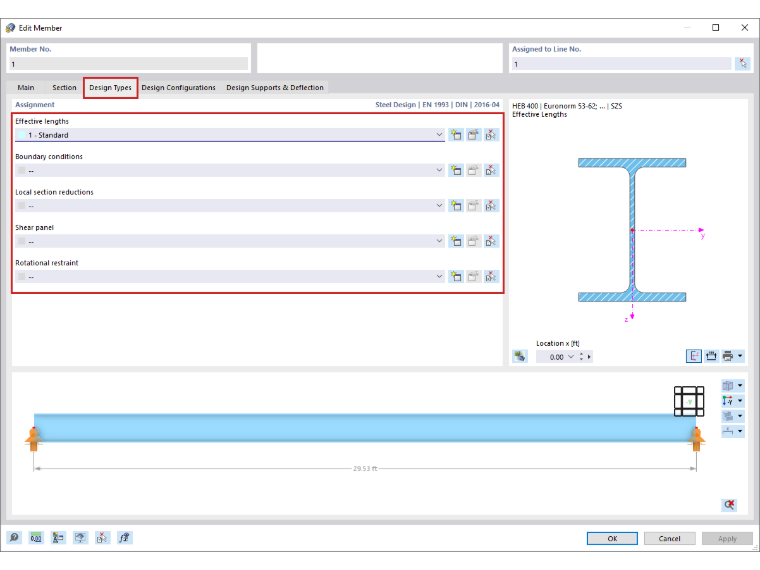
Task: Expand the Shear panel dropdown
Action: pos(439,241)
